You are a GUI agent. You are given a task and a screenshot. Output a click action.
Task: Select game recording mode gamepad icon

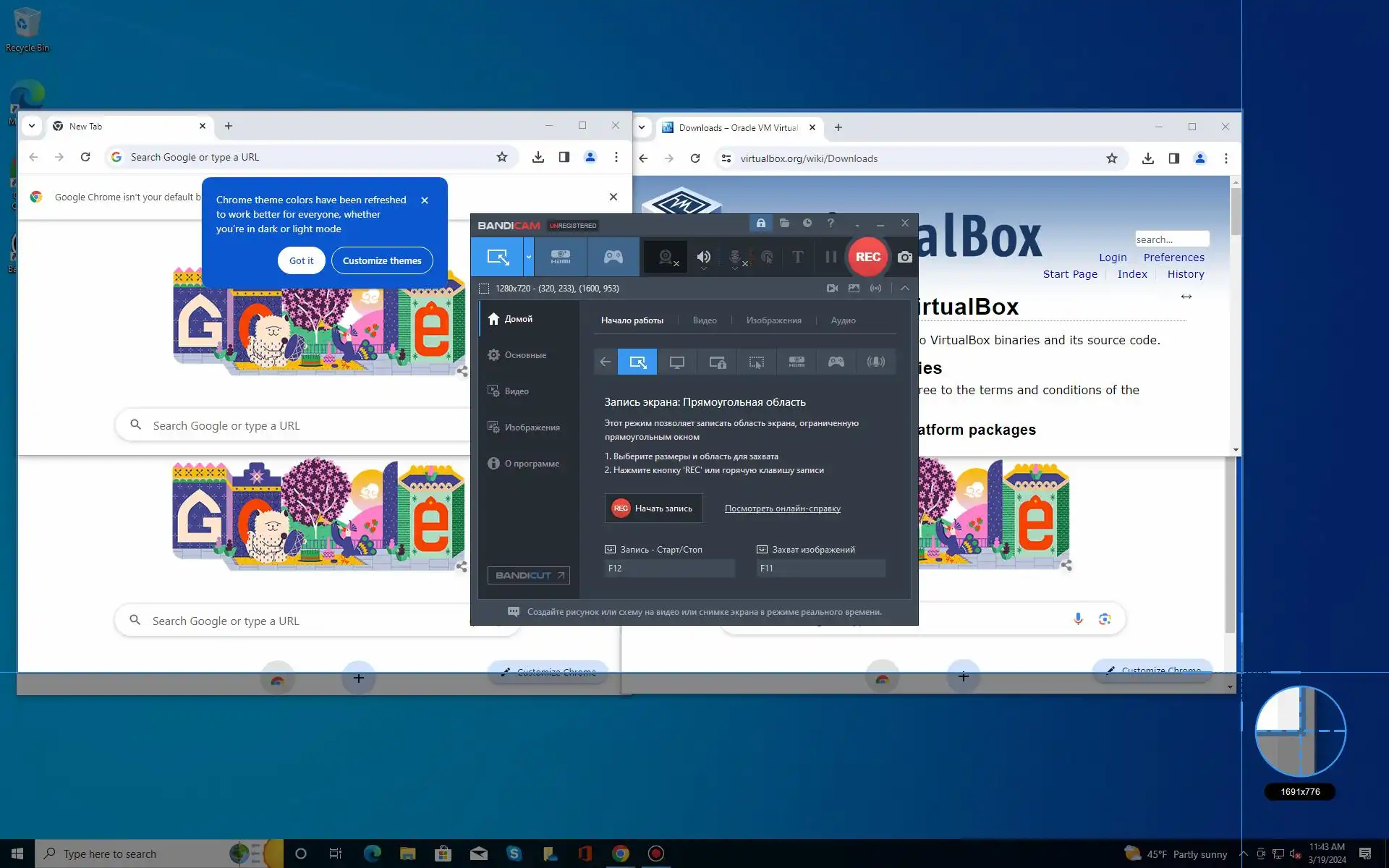coord(613,257)
